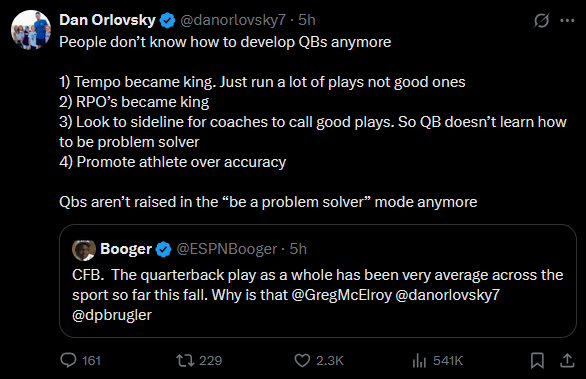586x379 pixels.
Task: Open Dan Orlovsky's profile picture
Action: point(31,30)
